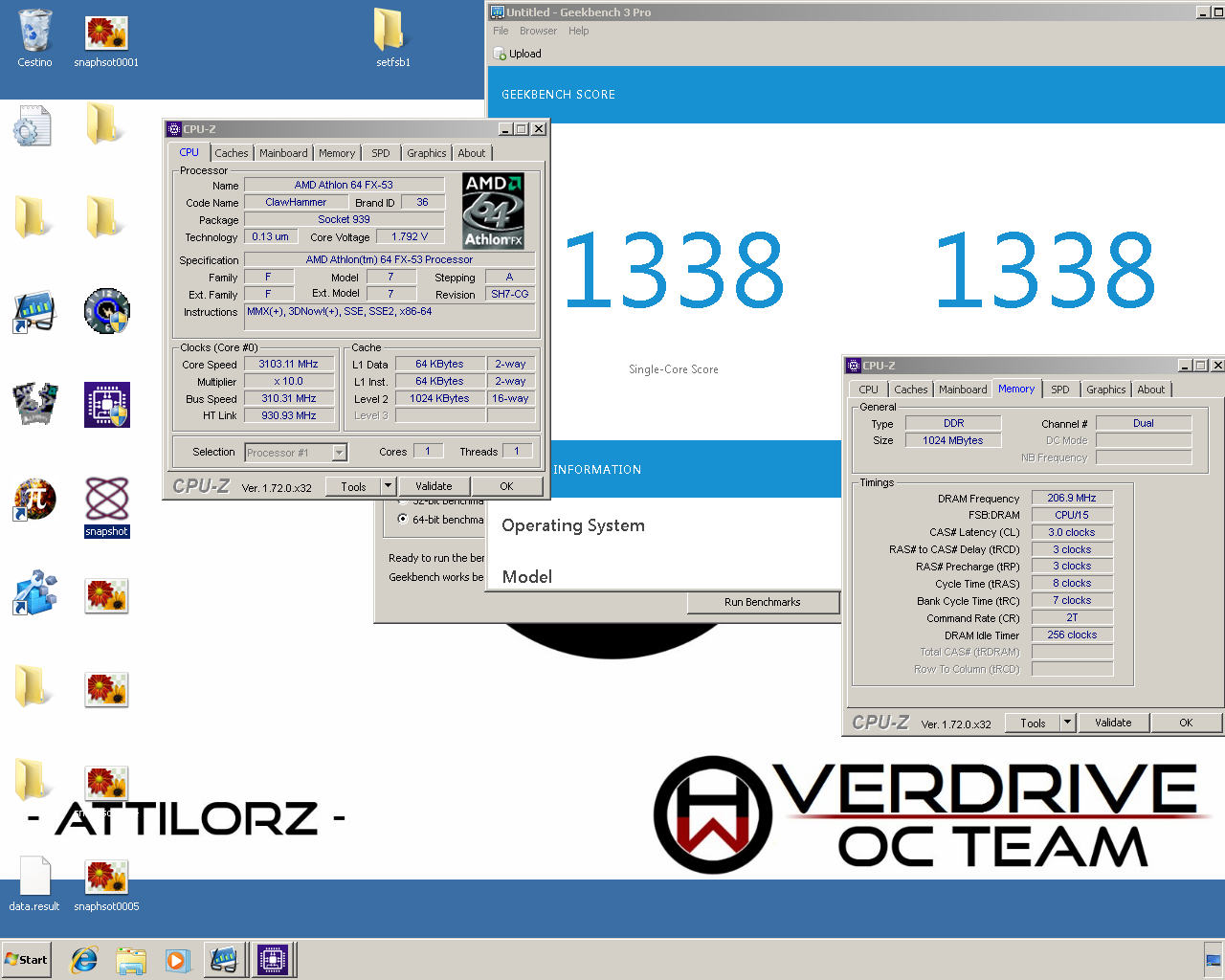
Task: Click the Run Benchmarks button
Action: click(763, 602)
